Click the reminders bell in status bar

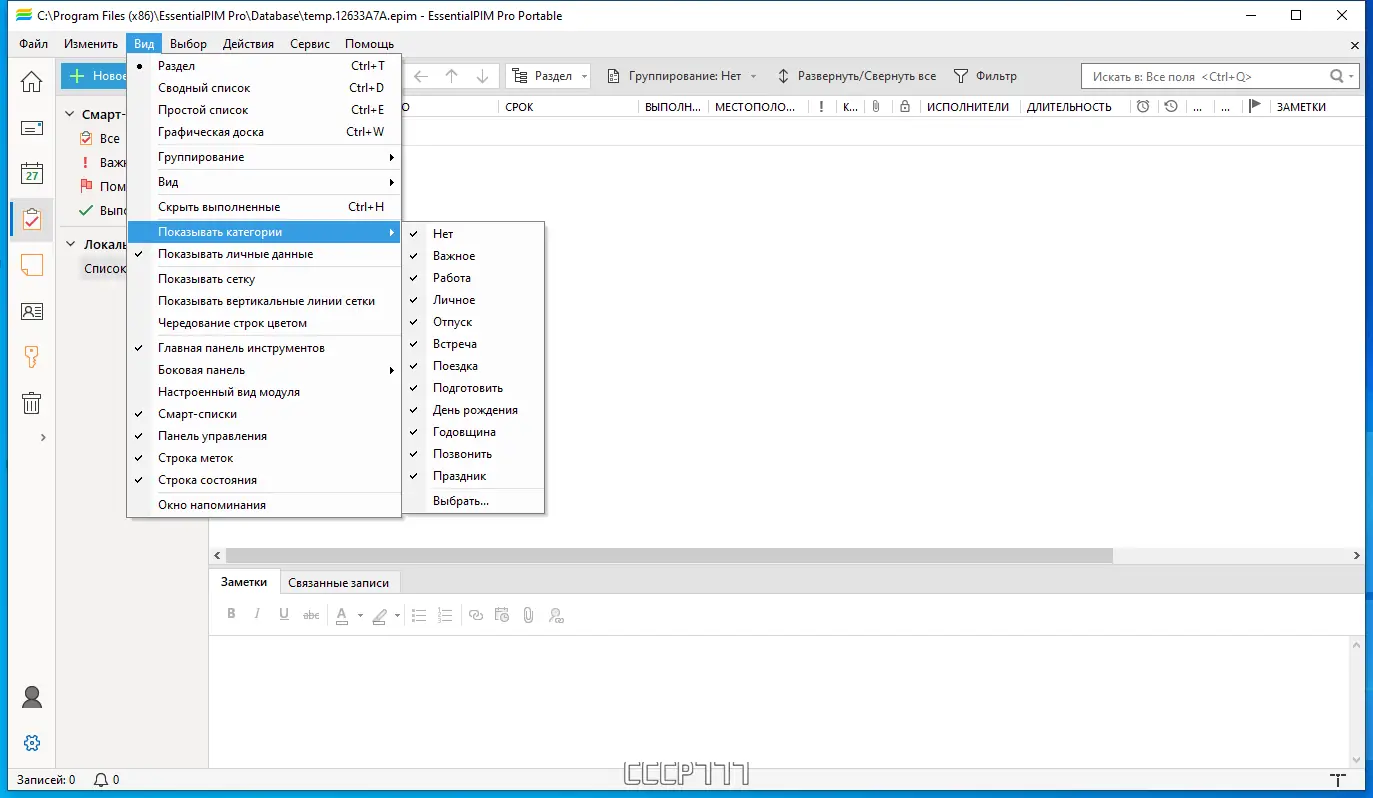(x=101, y=779)
